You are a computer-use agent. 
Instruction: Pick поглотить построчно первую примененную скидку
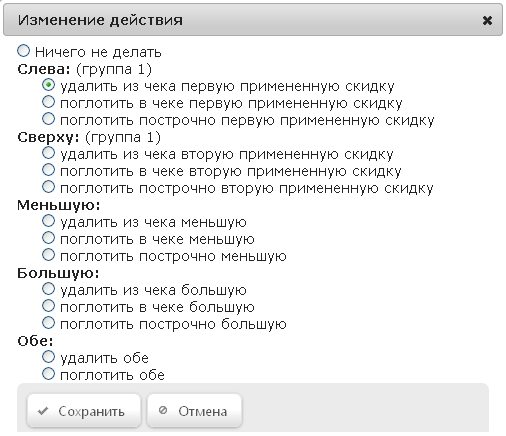click(x=48, y=119)
